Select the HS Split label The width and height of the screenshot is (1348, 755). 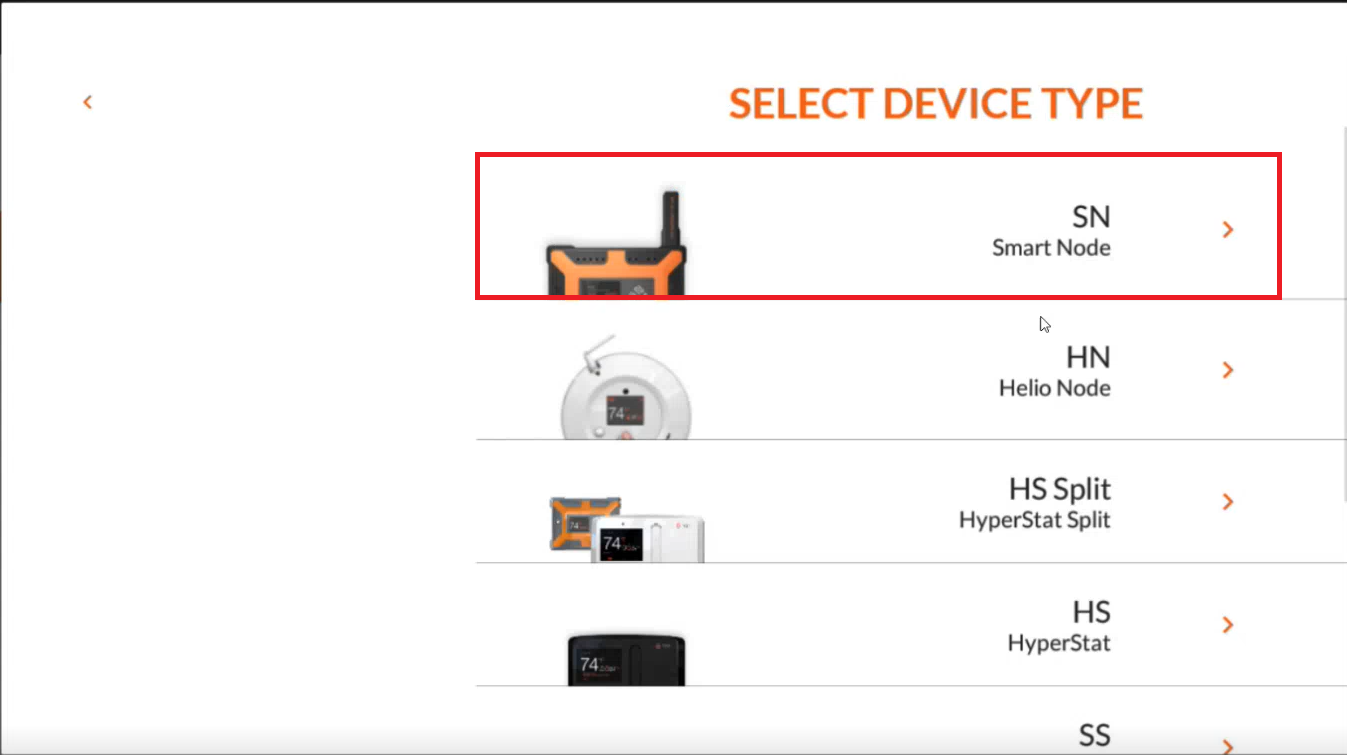tap(1060, 489)
